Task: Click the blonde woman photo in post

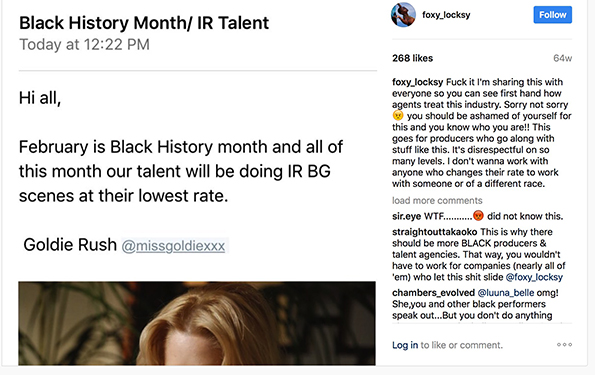Action: coord(197,323)
